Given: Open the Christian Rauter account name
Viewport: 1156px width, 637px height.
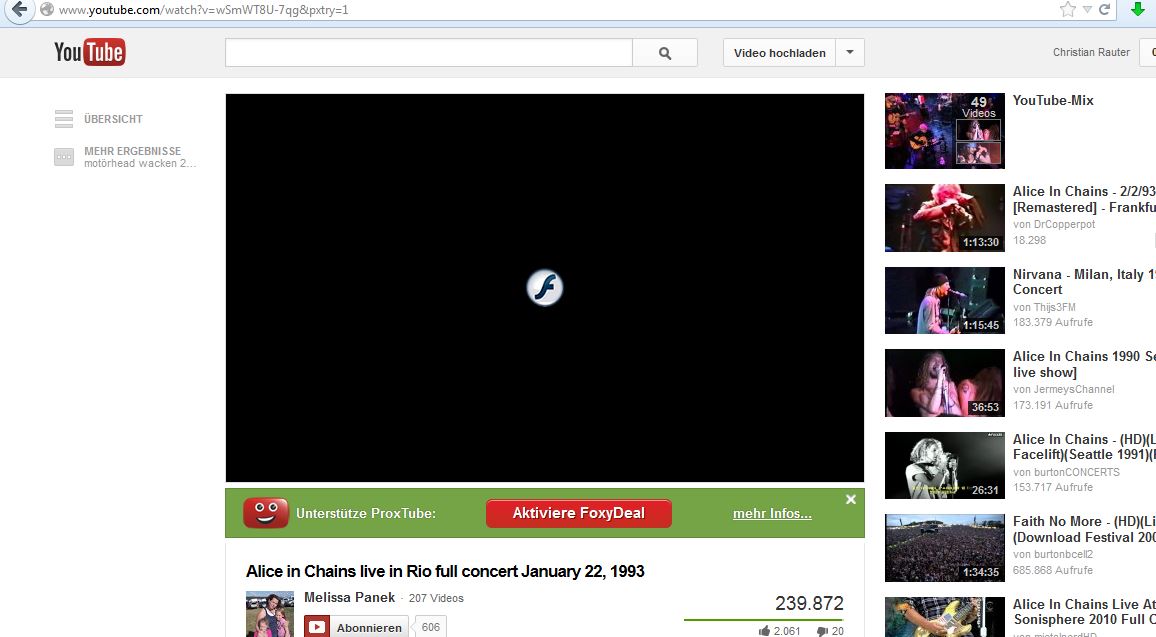Looking at the screenshot, I should (1091, 52).
